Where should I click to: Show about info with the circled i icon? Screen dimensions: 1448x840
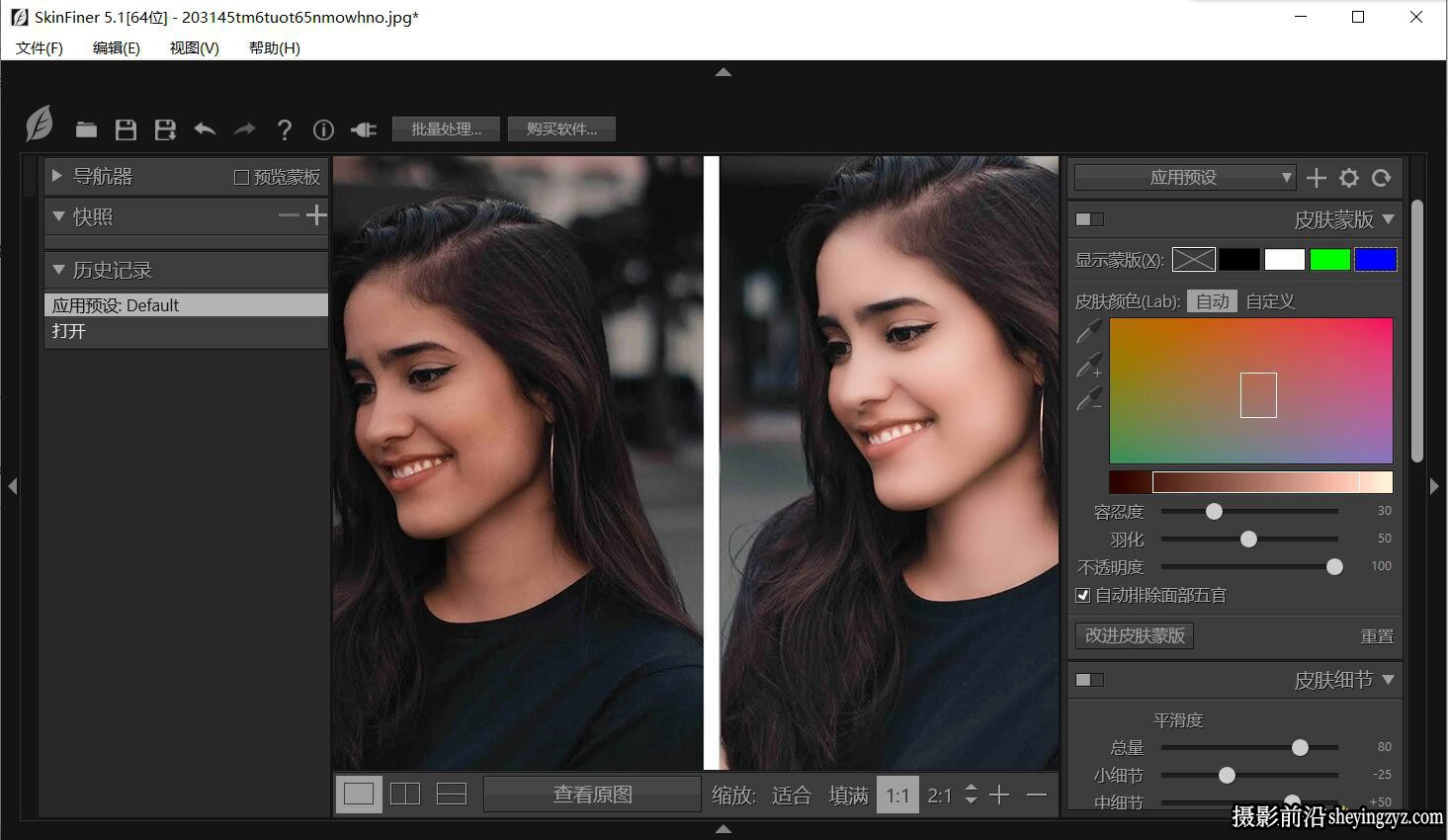(x=323, y=129)
